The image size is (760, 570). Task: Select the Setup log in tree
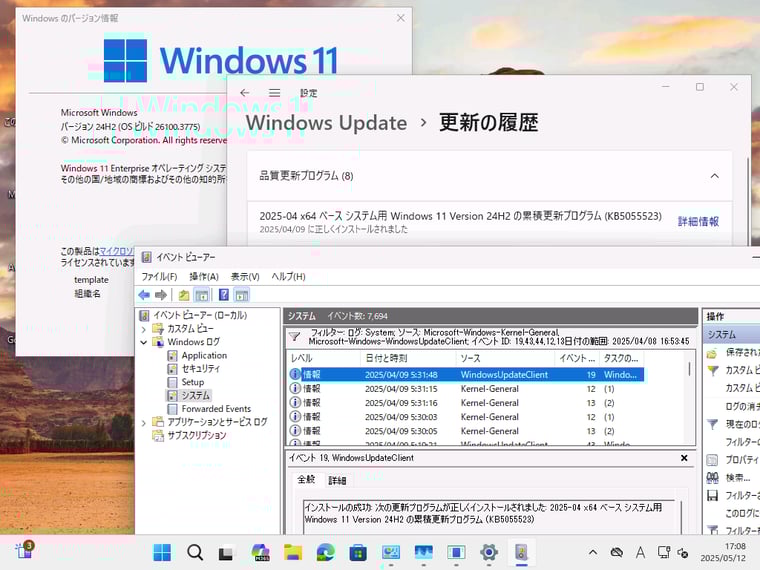click(192, 382)
